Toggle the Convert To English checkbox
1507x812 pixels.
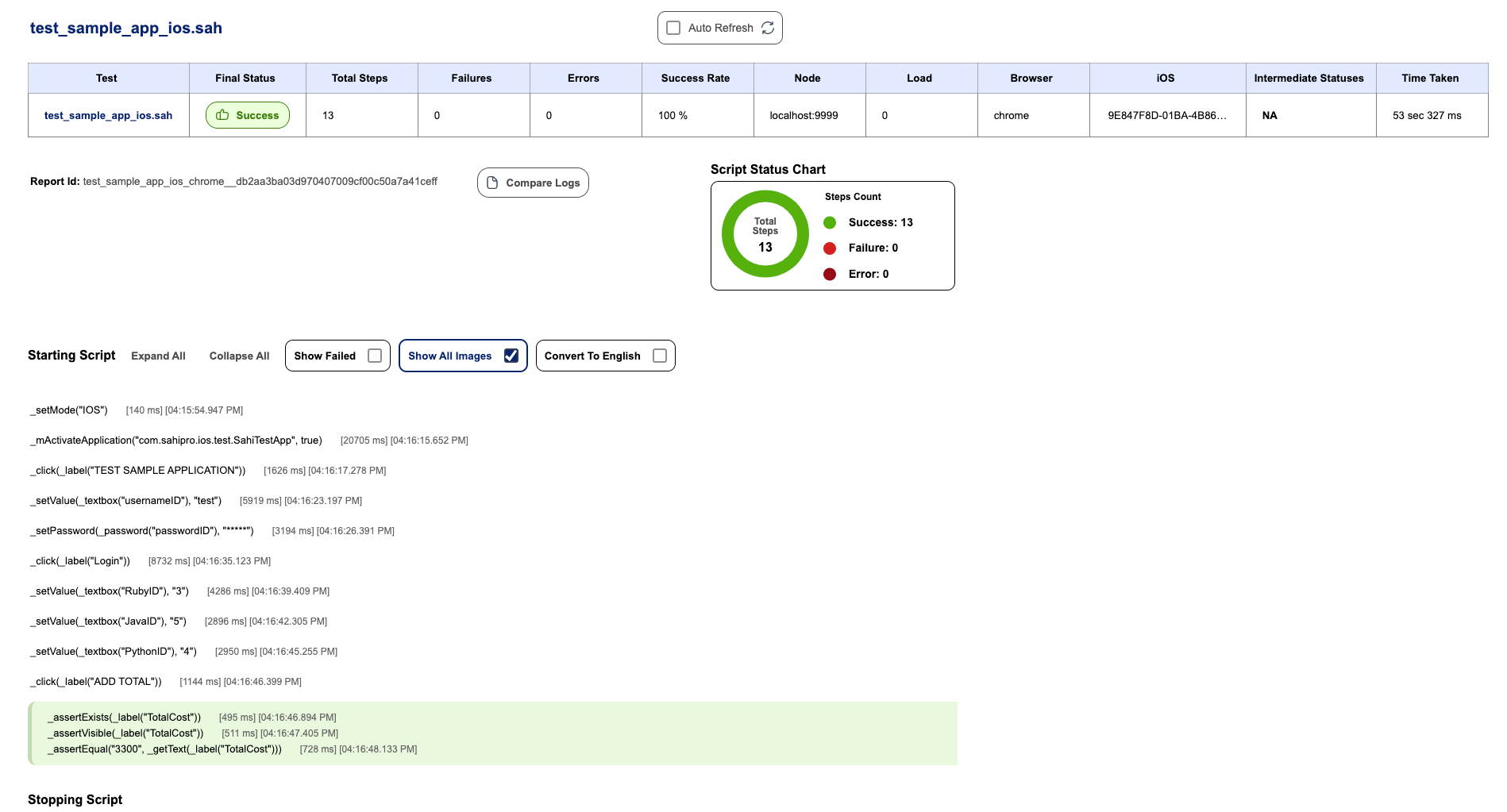(x=659, y=356)
